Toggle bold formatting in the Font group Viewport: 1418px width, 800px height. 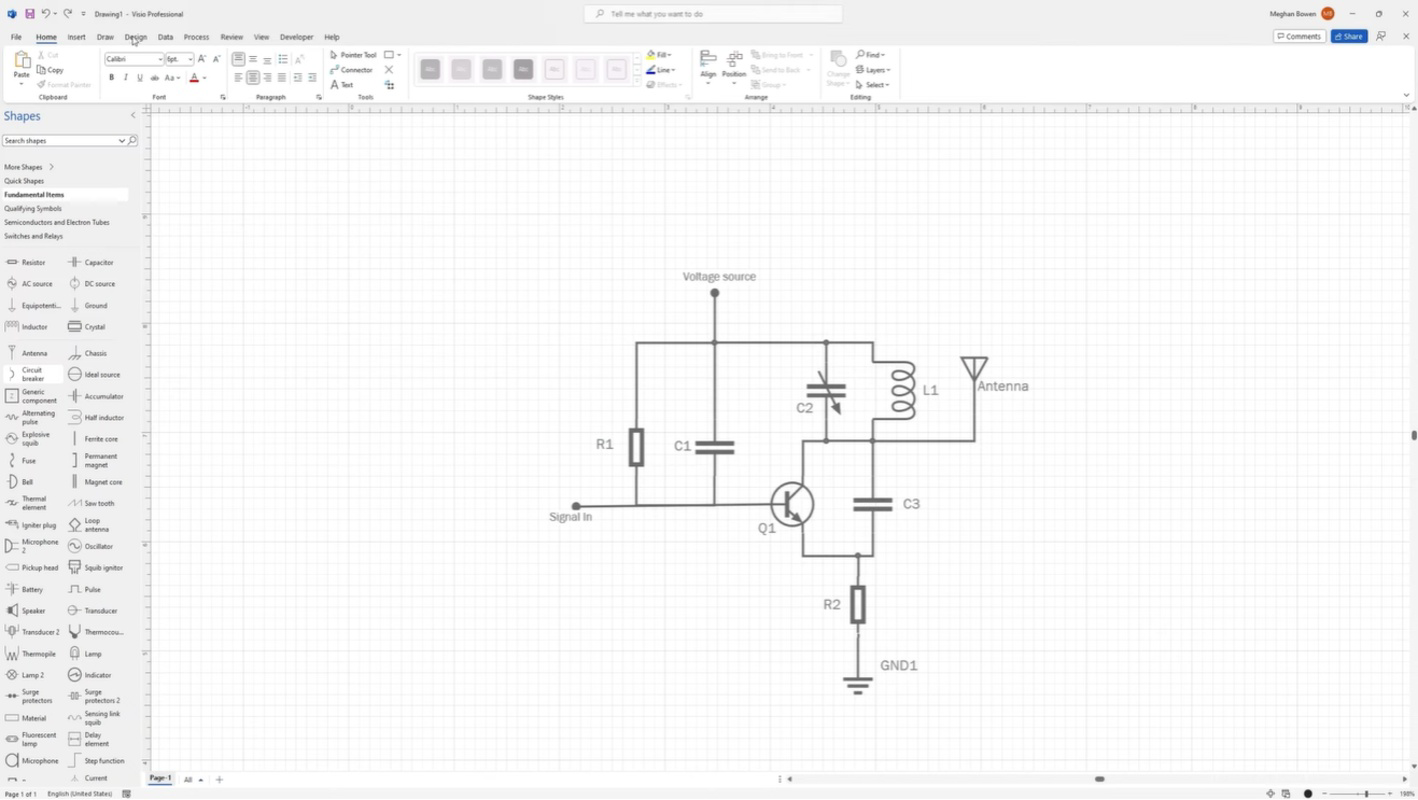112,77
